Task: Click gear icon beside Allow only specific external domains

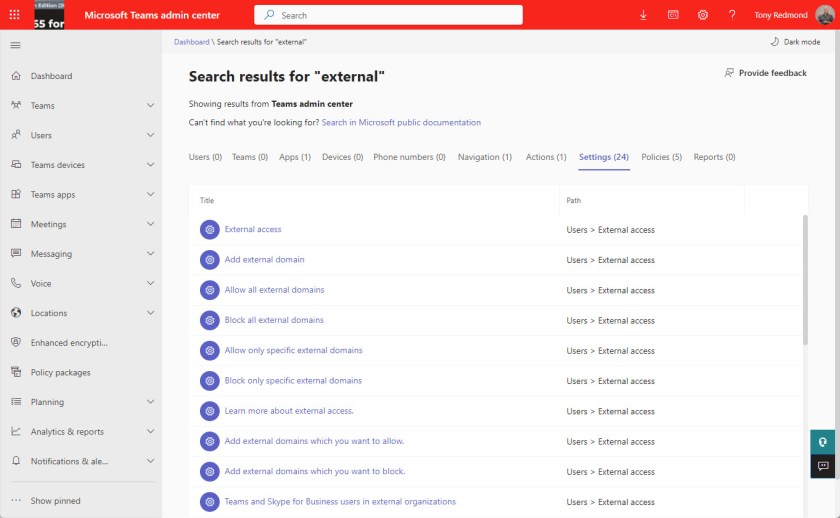Action: coord(210,350)
